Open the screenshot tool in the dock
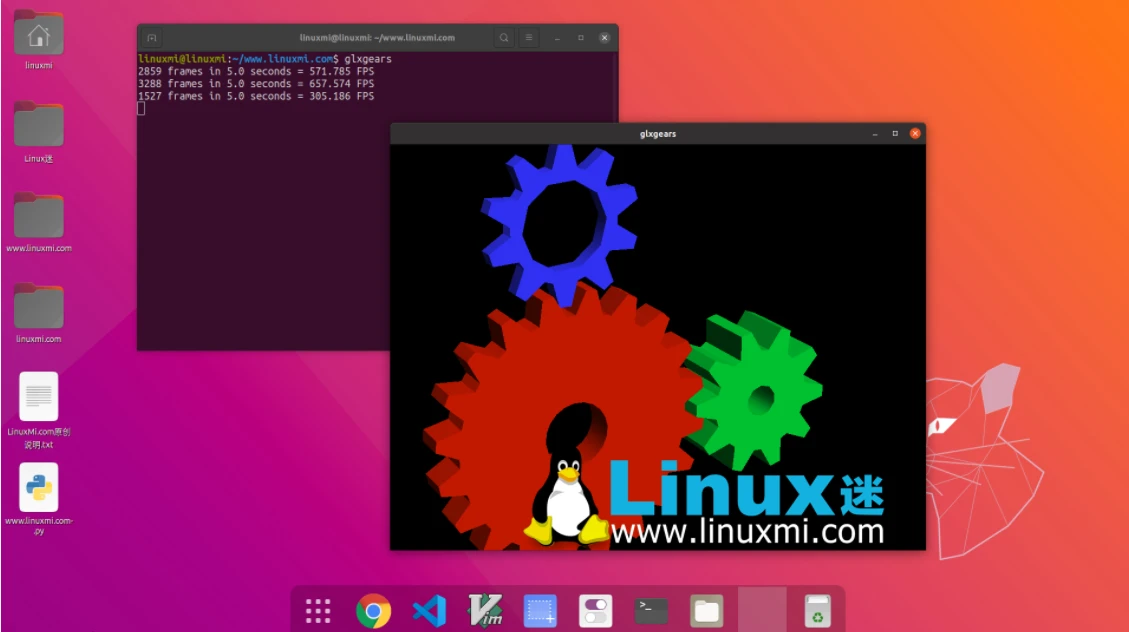Image resolution: width=1129 pixels, height=632 pixels. pos(540,611)
